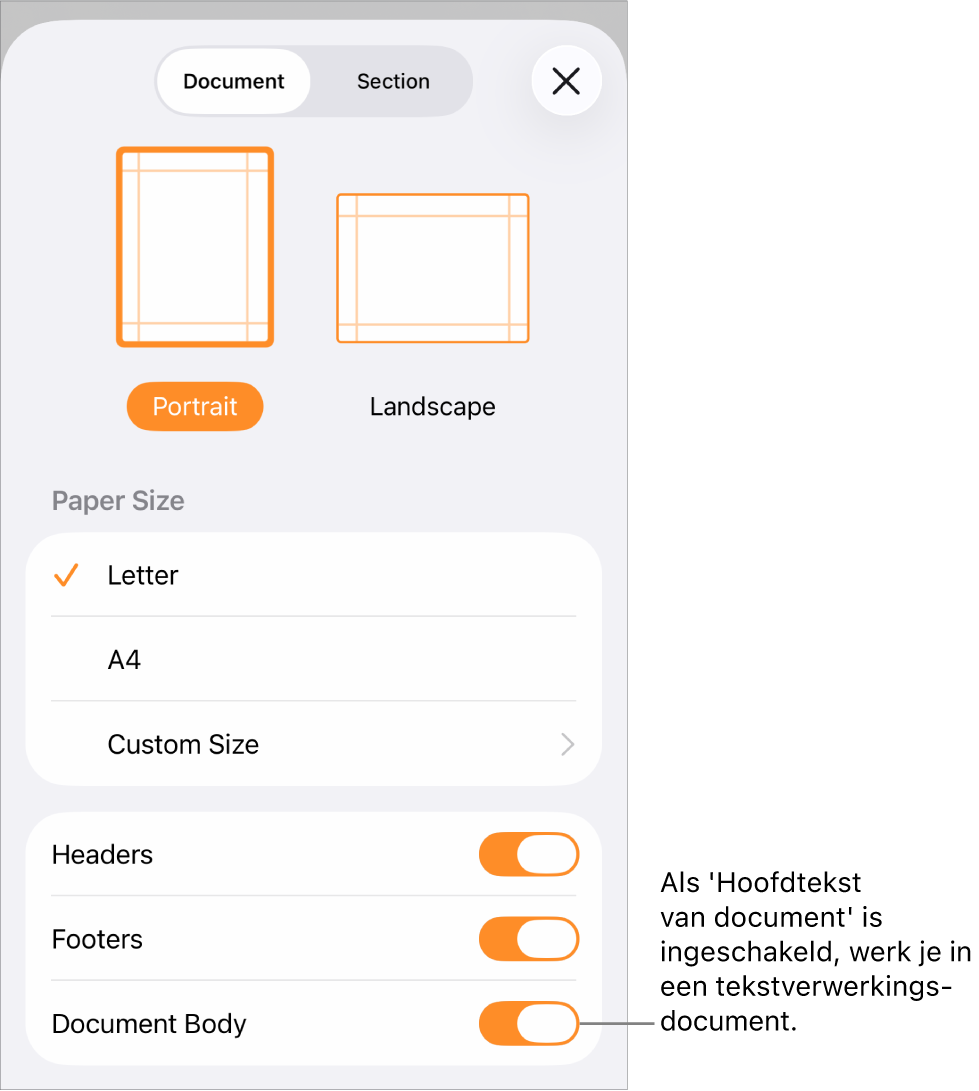Choose A4 paper size
This screenshot has width=979, height=1091.
tap(314, 660)
